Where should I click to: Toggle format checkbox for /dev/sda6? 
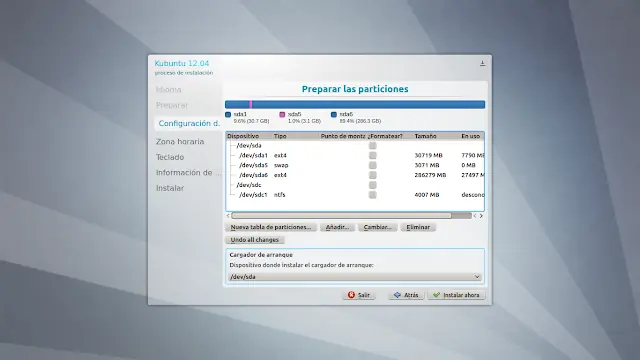tap(373, 175)
